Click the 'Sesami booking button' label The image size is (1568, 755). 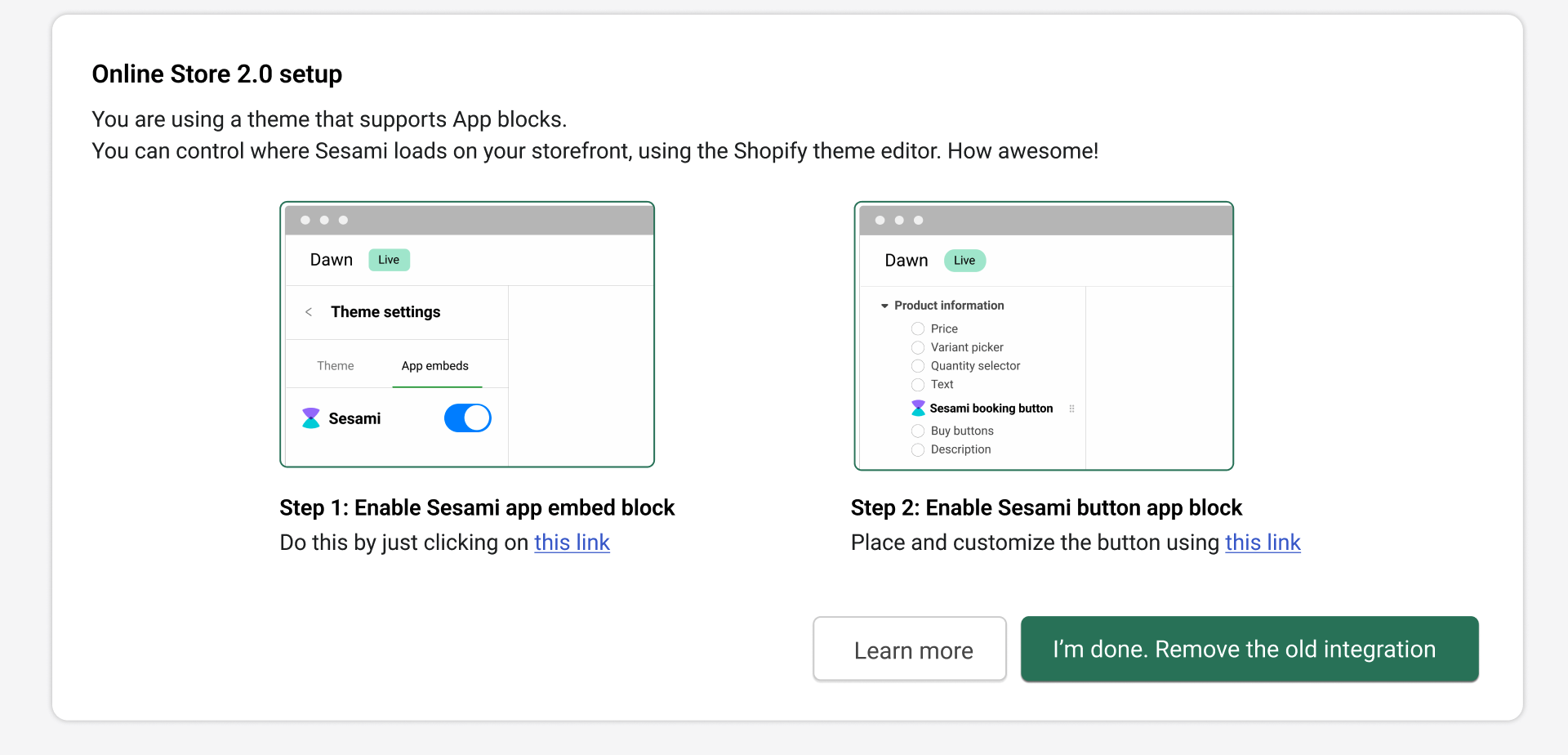(991, 409)
